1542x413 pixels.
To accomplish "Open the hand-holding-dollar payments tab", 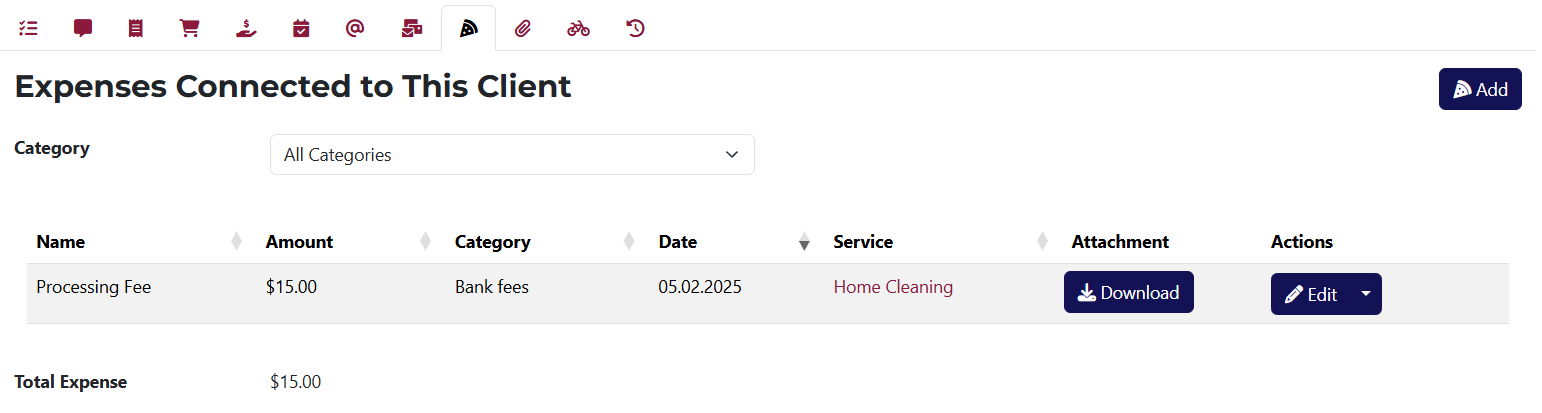I will pos(246,28).
